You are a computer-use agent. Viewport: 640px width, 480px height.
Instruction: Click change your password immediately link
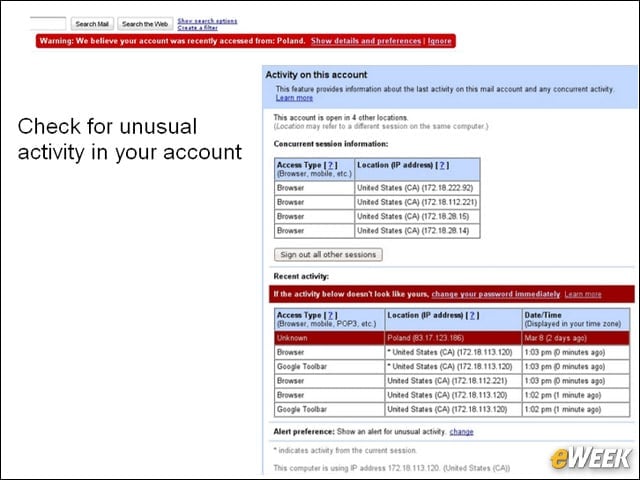(x=496, y=294)
